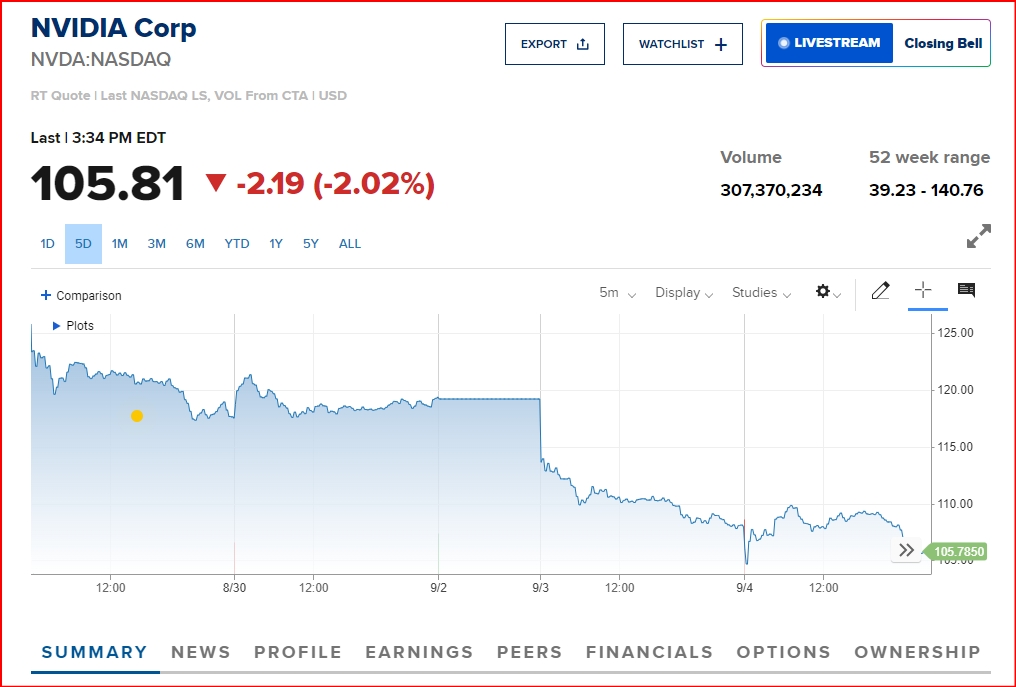Jump to latest data with double-arrow icon
The height and width of the screenshot is (687, 1016).
coord(906,550)
